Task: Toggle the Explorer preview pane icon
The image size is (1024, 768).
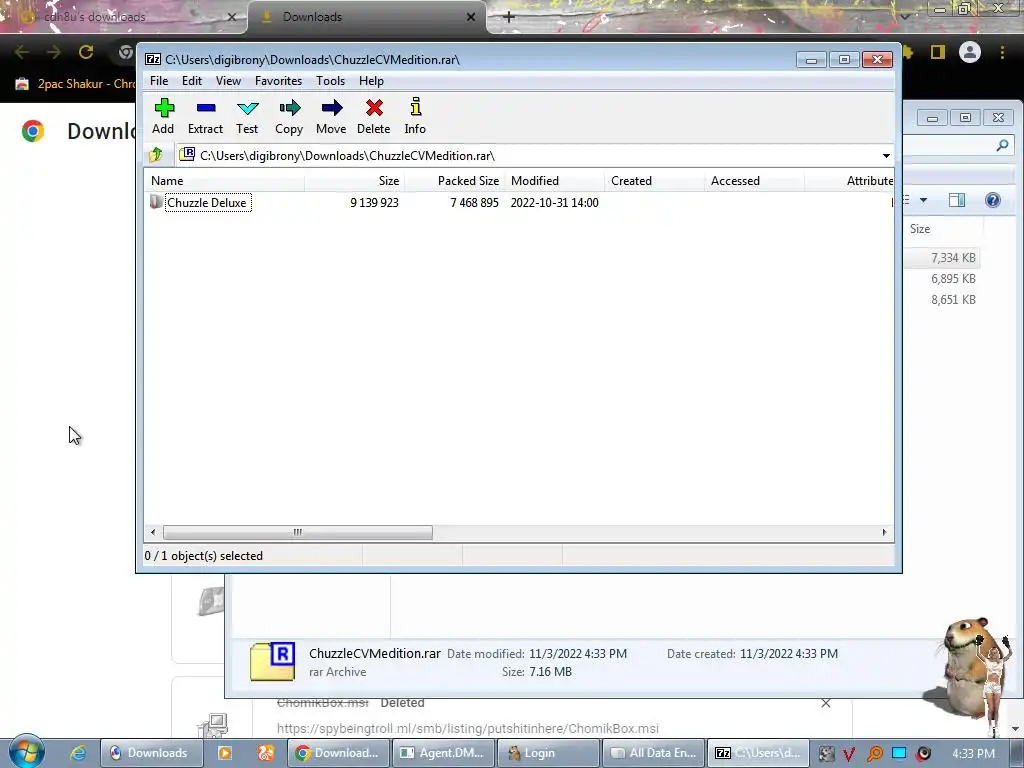Action: click(957, 200)
